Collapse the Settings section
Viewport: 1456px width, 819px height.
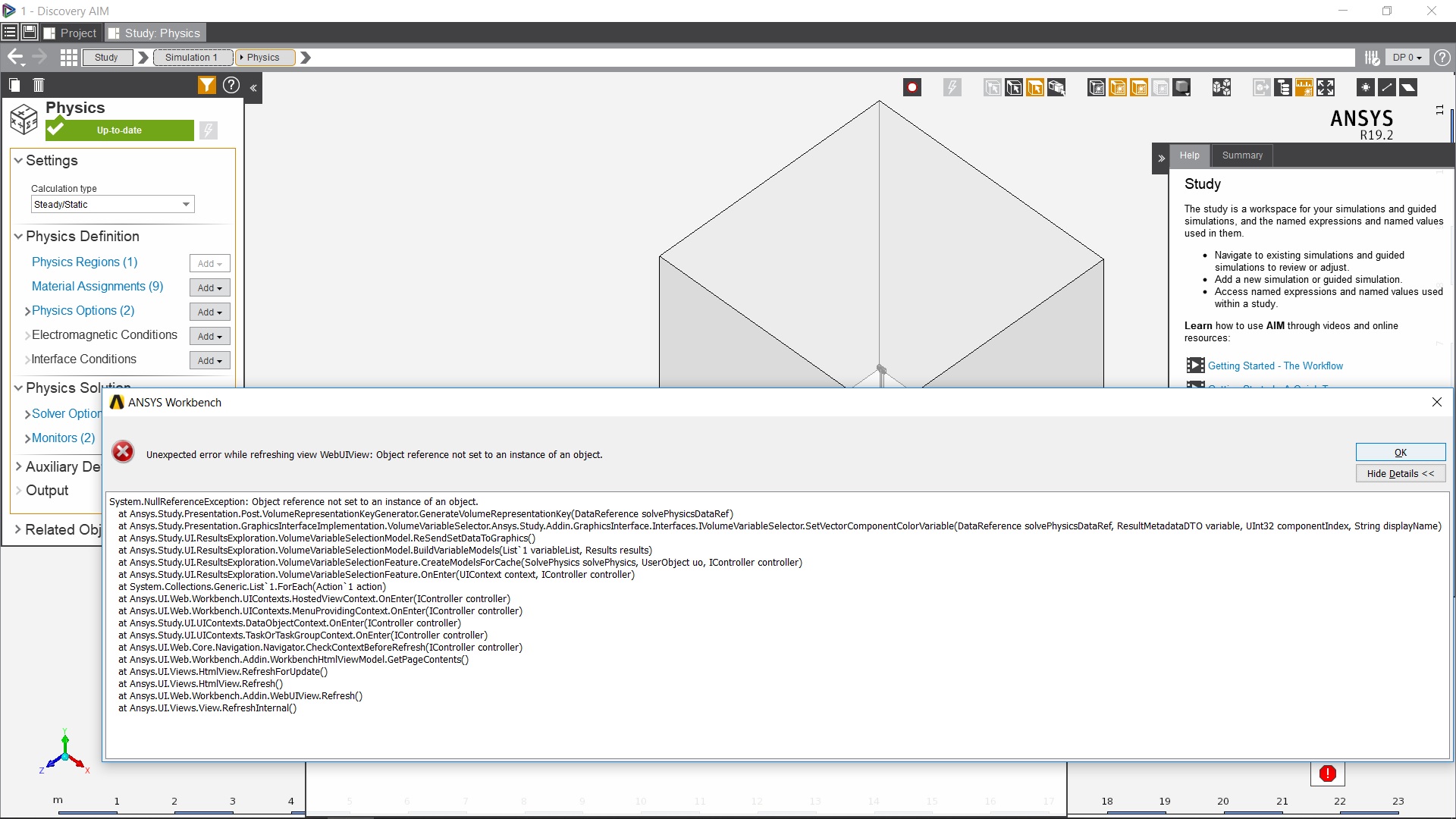[x=18, y=160]
